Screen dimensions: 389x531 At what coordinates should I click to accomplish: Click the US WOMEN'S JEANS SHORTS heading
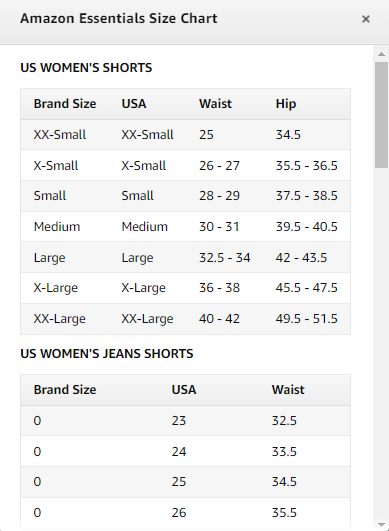pyautogui.click(x=107, y=354)
